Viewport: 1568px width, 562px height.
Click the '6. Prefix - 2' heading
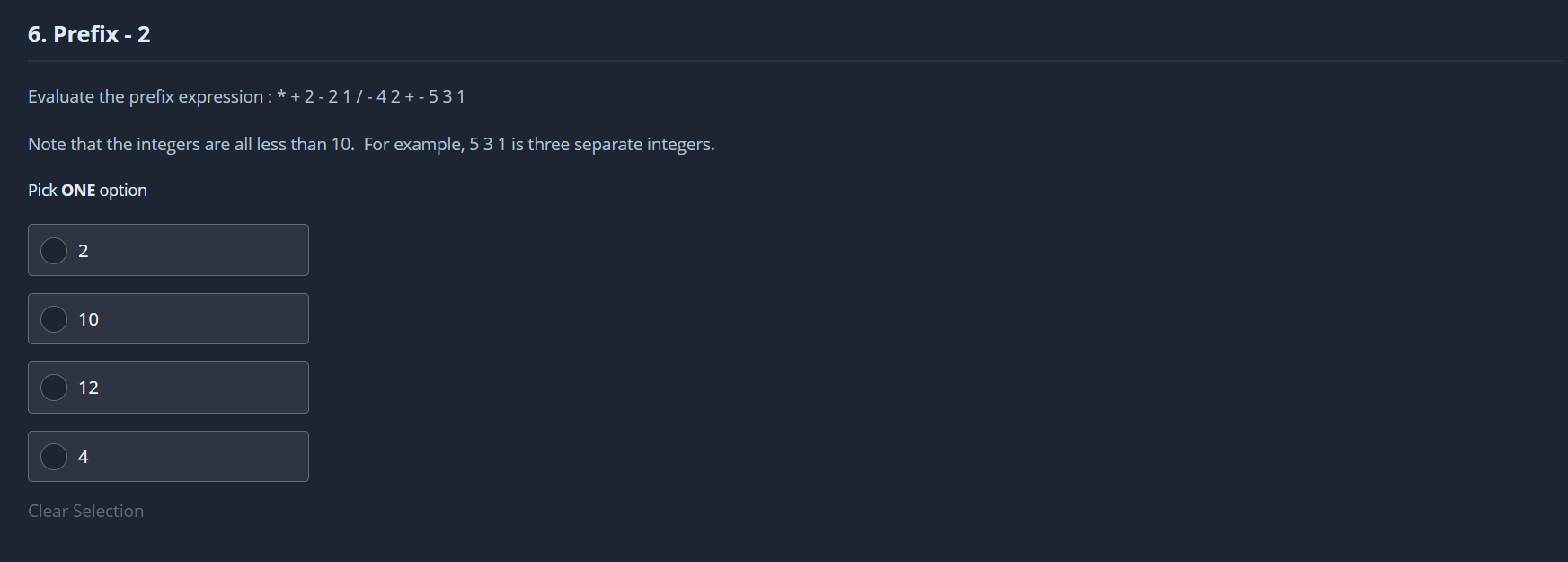coord(89,34)
